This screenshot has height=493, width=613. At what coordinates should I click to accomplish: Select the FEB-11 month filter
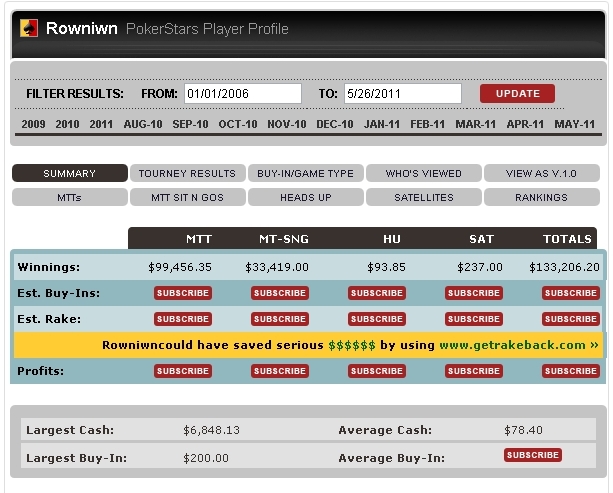coord(427,124)
